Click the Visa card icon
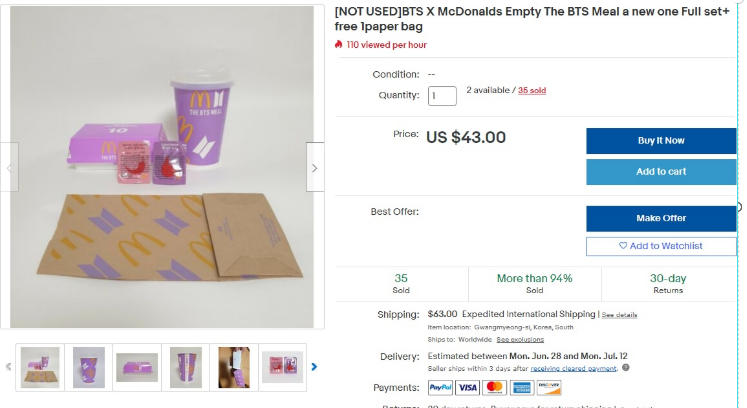The height and width of the screenshot is (408, 747). point(467,388)
